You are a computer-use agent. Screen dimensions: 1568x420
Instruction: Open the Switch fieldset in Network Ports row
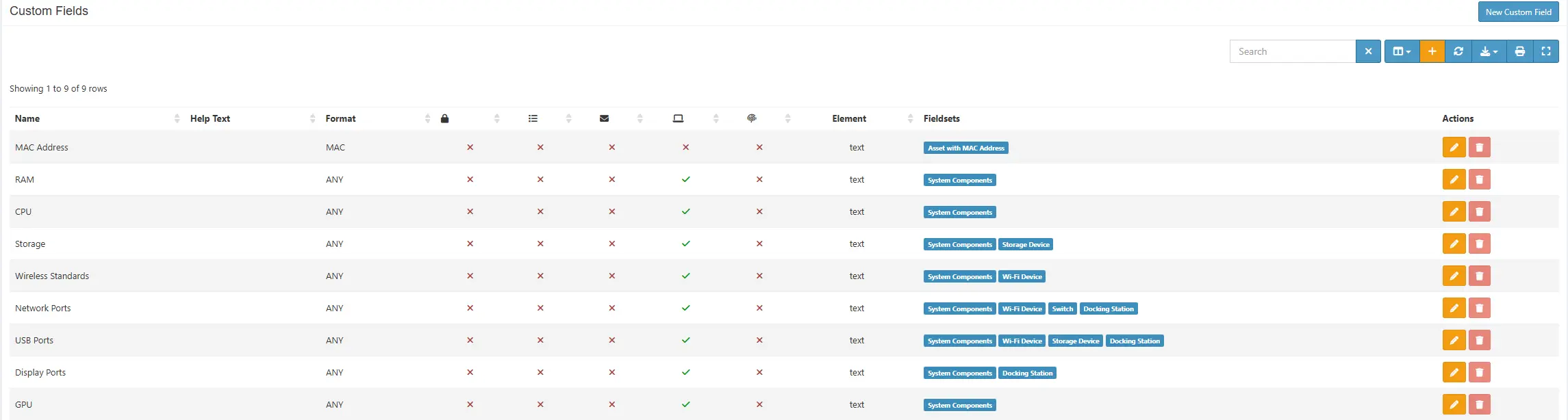point(1062,309)
